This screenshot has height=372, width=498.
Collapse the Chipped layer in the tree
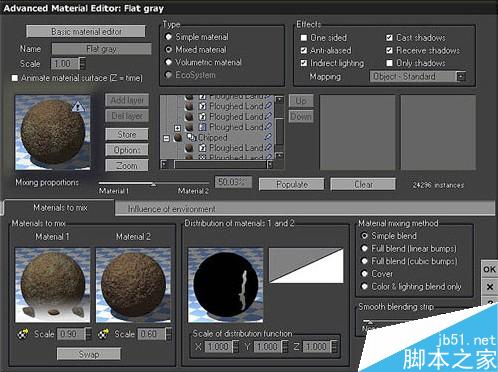coord(166,138)
